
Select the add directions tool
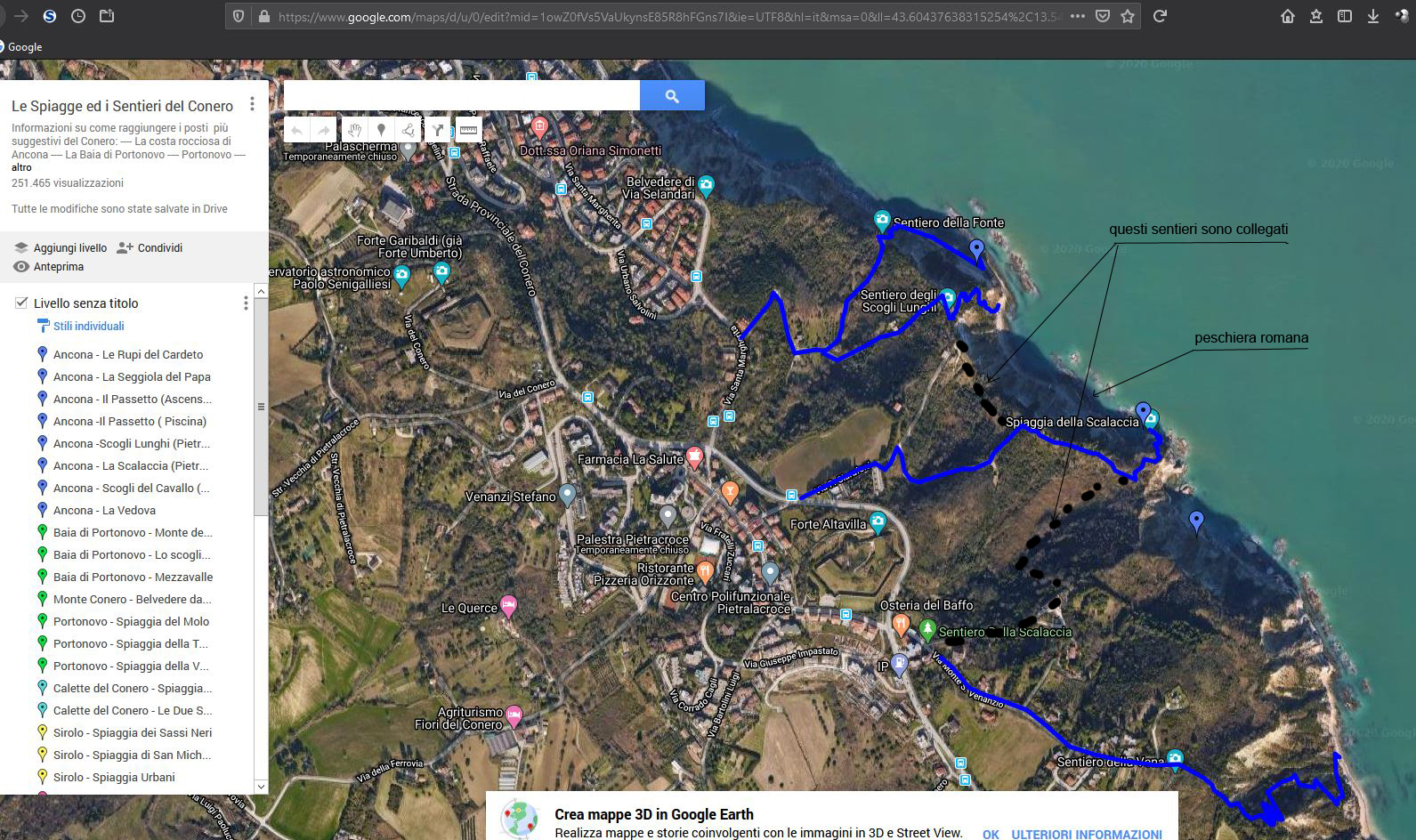tap(438, 130)
